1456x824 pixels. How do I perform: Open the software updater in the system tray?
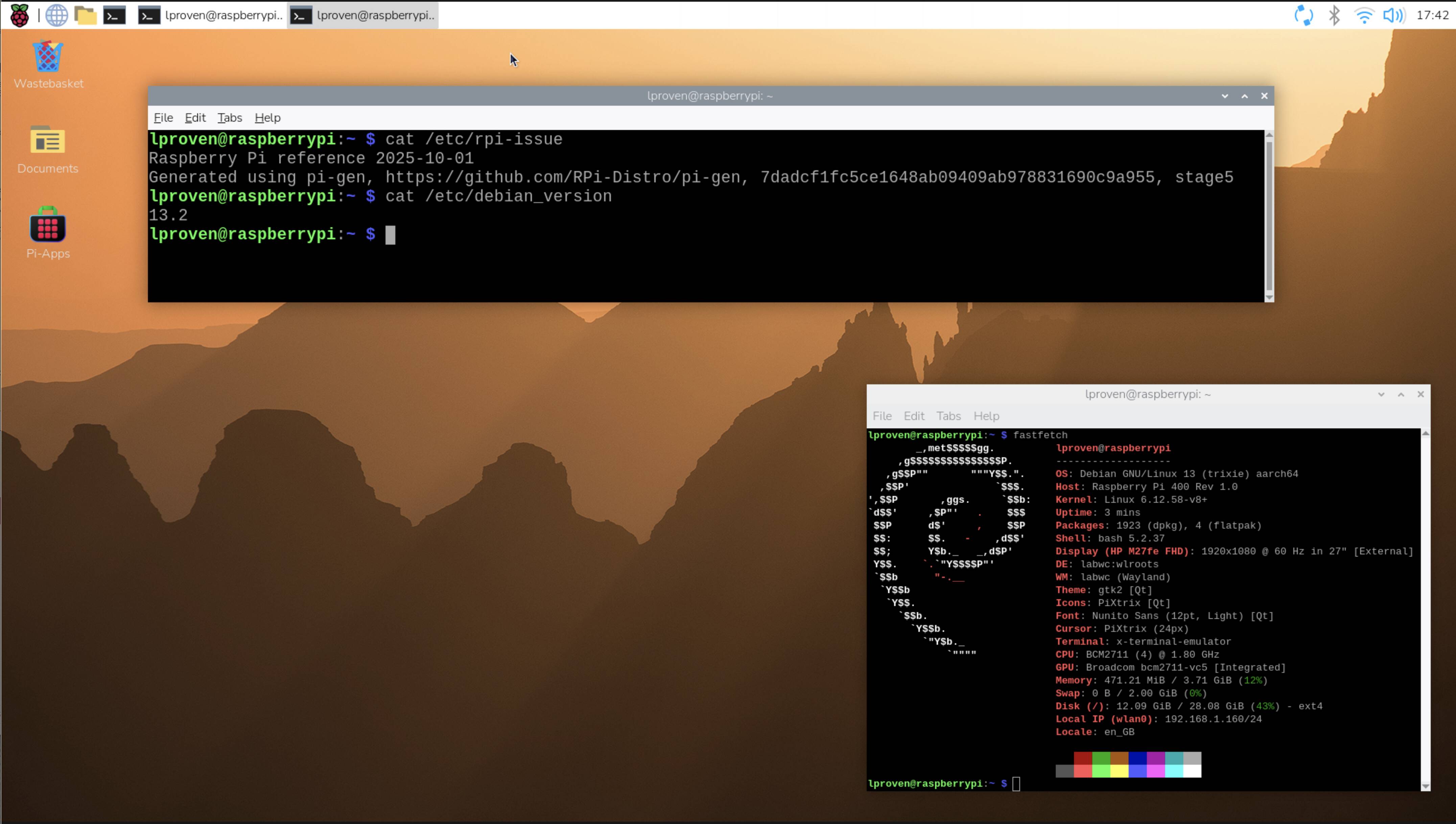[1305, 15]
